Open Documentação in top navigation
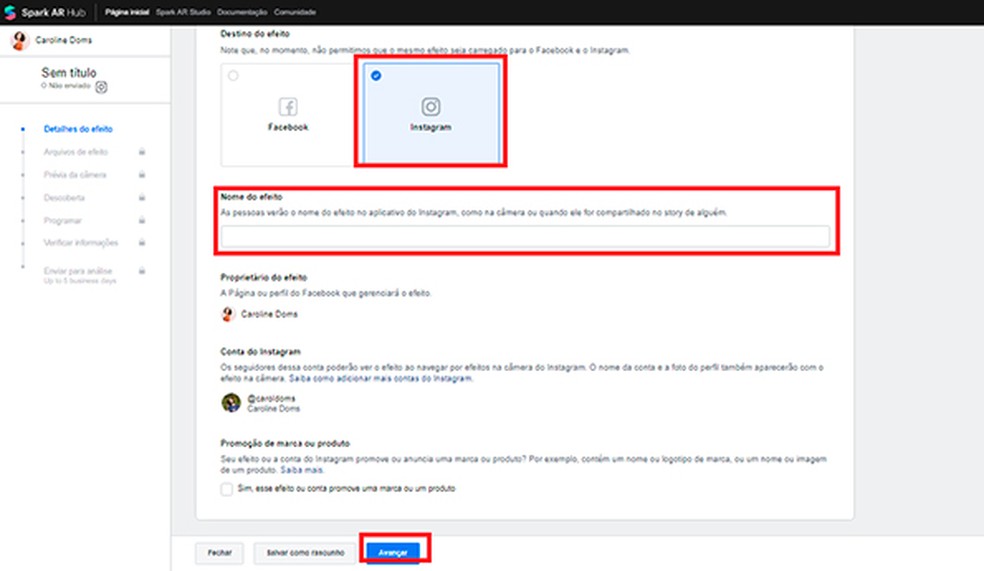The height and width of the screenshot is (571, 984). pyautogui.click(x=242, y=12)
